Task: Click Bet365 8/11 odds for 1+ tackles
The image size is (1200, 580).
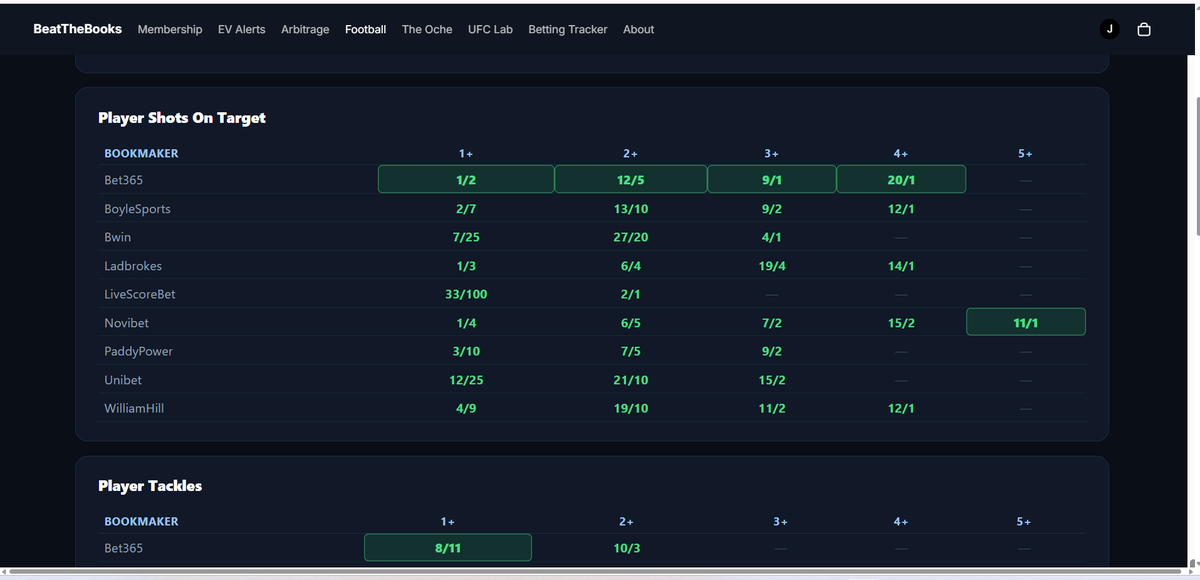Action: [448, 548]
